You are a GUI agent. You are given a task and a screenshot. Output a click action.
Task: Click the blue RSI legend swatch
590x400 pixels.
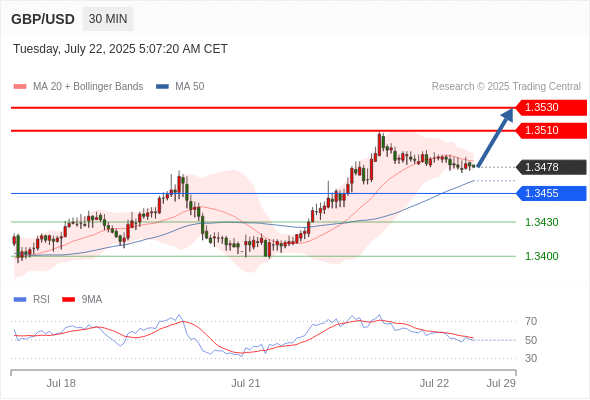coord(20,300)
